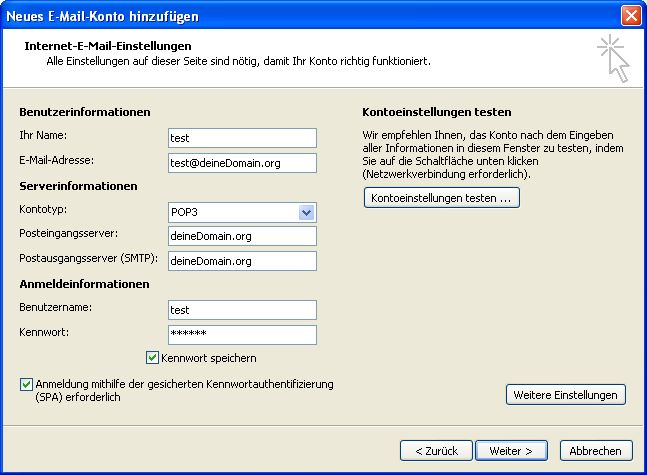Select the Posteingangsserver input field
The height and width of the screenshot is (475, 647).
pos(242,236)
